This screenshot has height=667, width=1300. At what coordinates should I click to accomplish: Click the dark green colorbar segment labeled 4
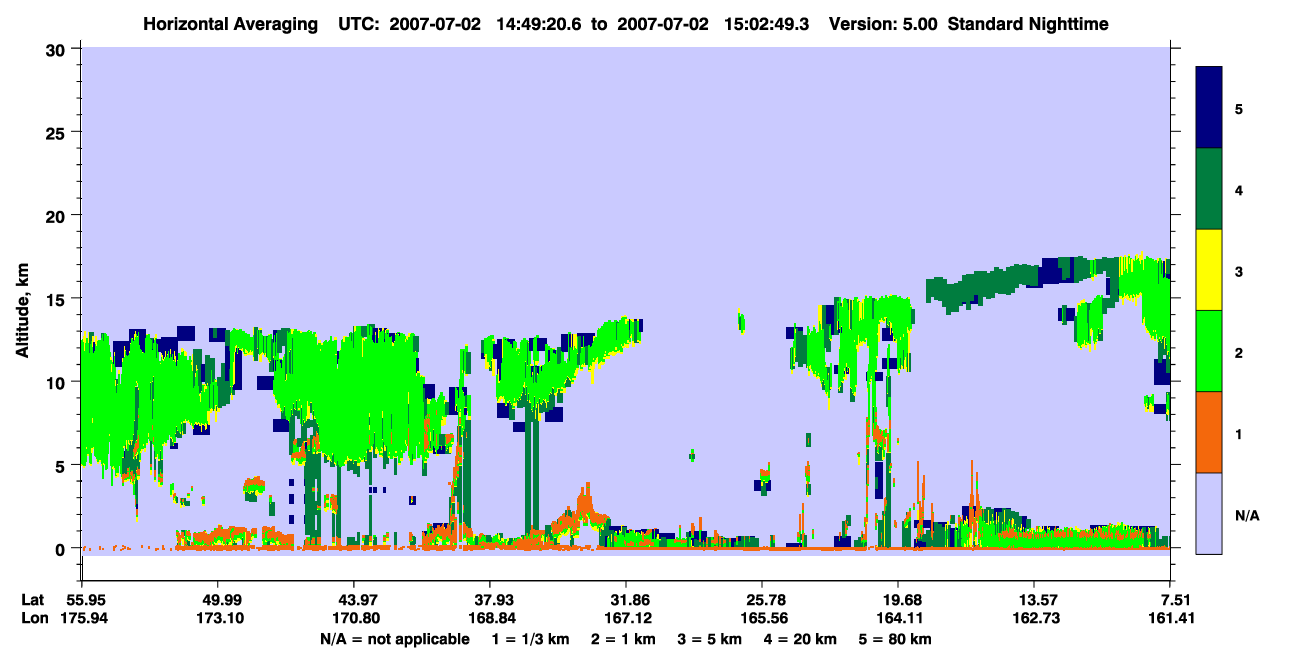tap(1209, 189)
